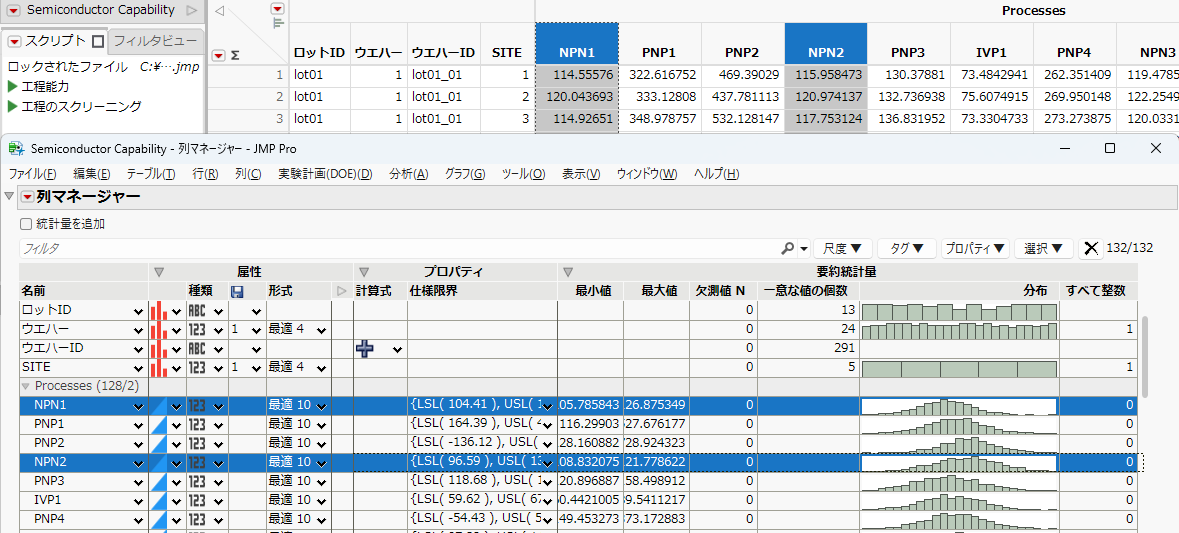
Task: Collapse the 列マネージャー outline with gray triangle
Action: pos(9,197)
